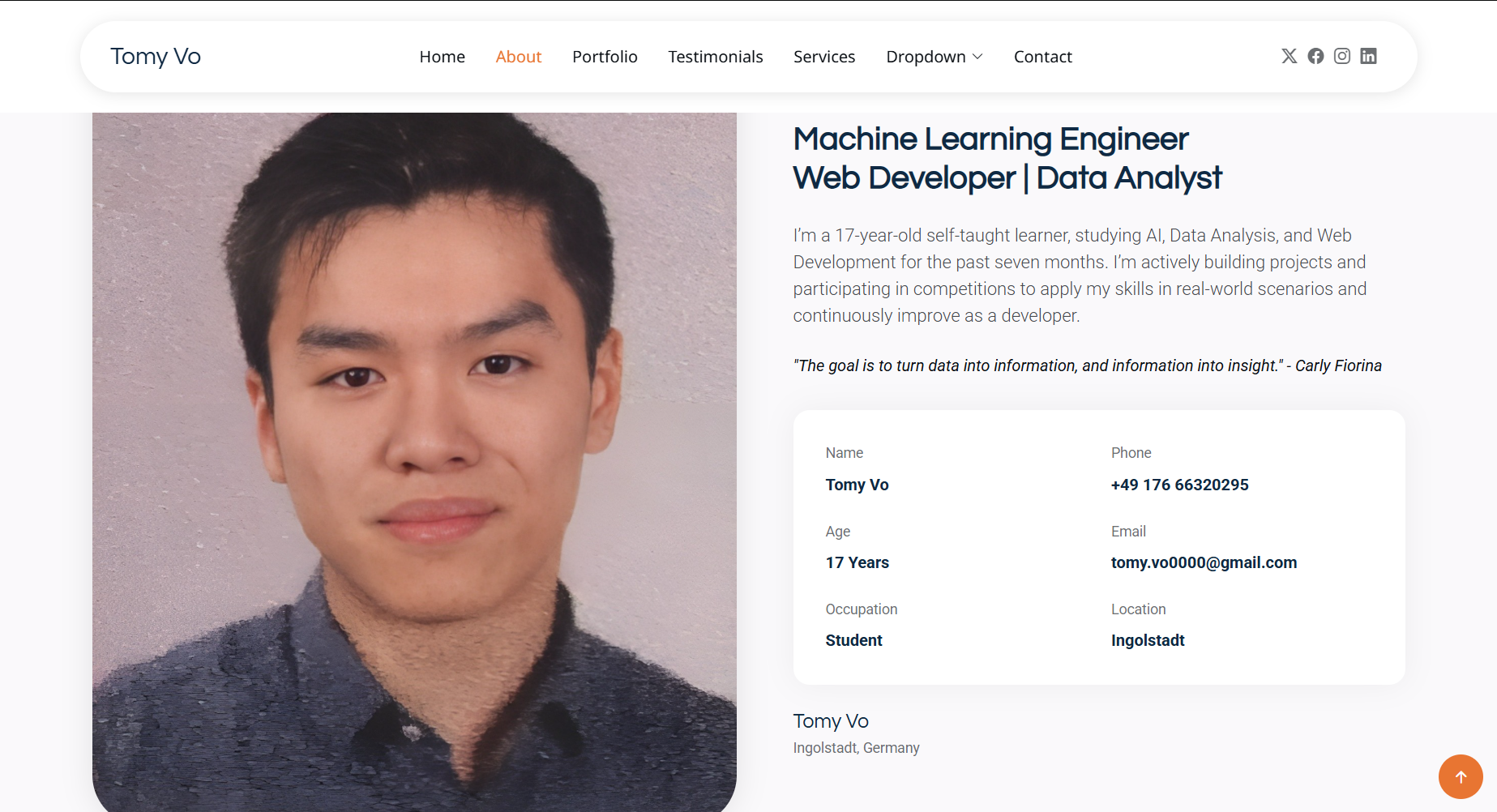This screenshot has height=812, width=1497.
Task: Visit the LinkedIn profile icon
Action: pos(1368,56)
